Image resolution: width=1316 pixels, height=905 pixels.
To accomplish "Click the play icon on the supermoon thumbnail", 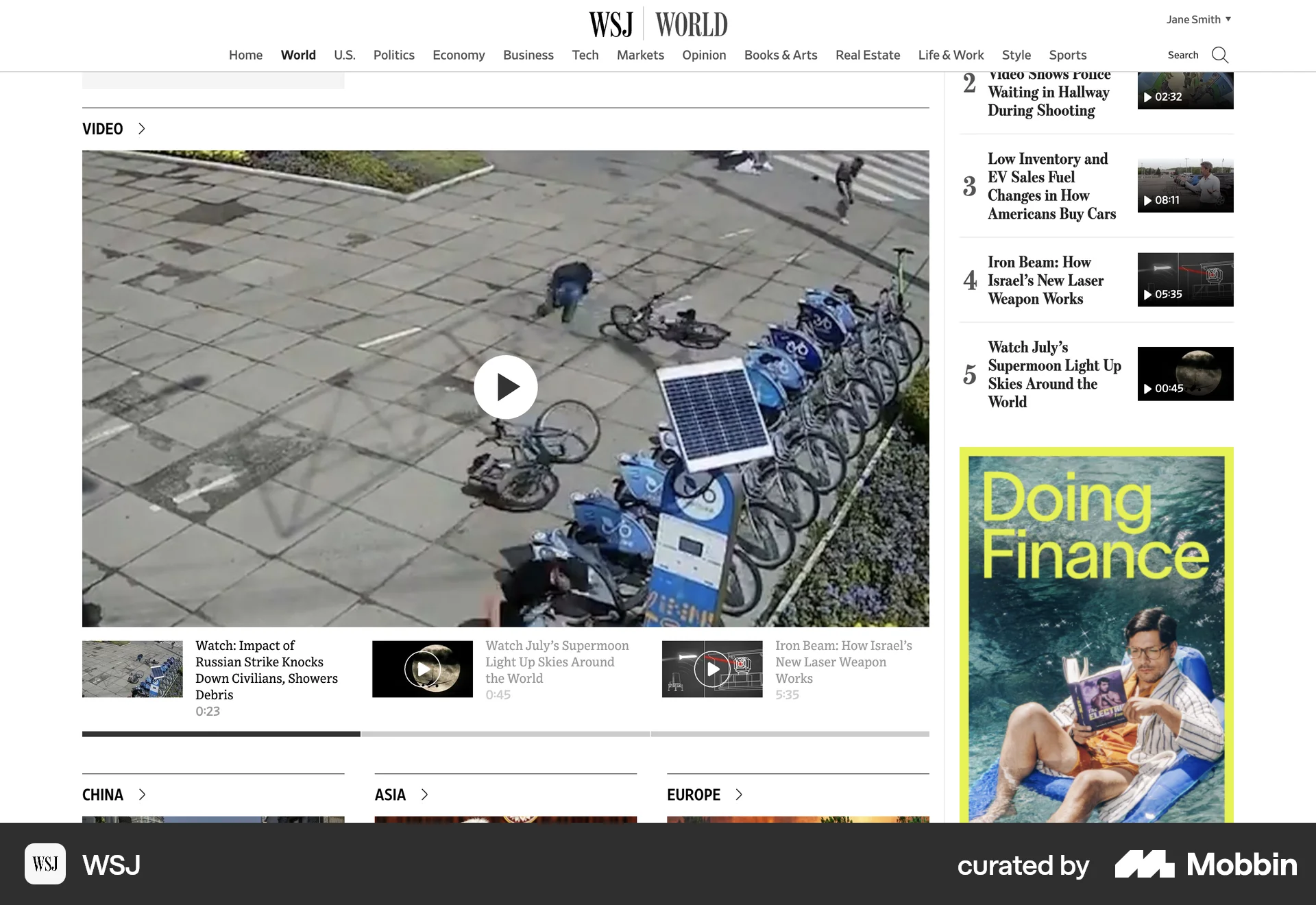I will click(423, 668).
